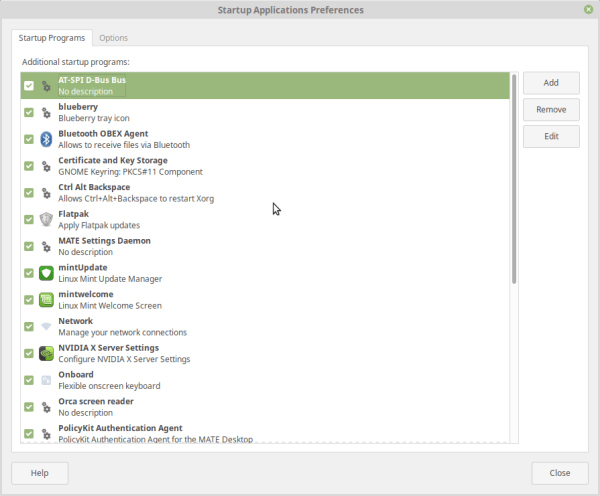Select the 'mintUpdate' row text
This screenshot has width=600, height=496.
(x=110, y=273)
